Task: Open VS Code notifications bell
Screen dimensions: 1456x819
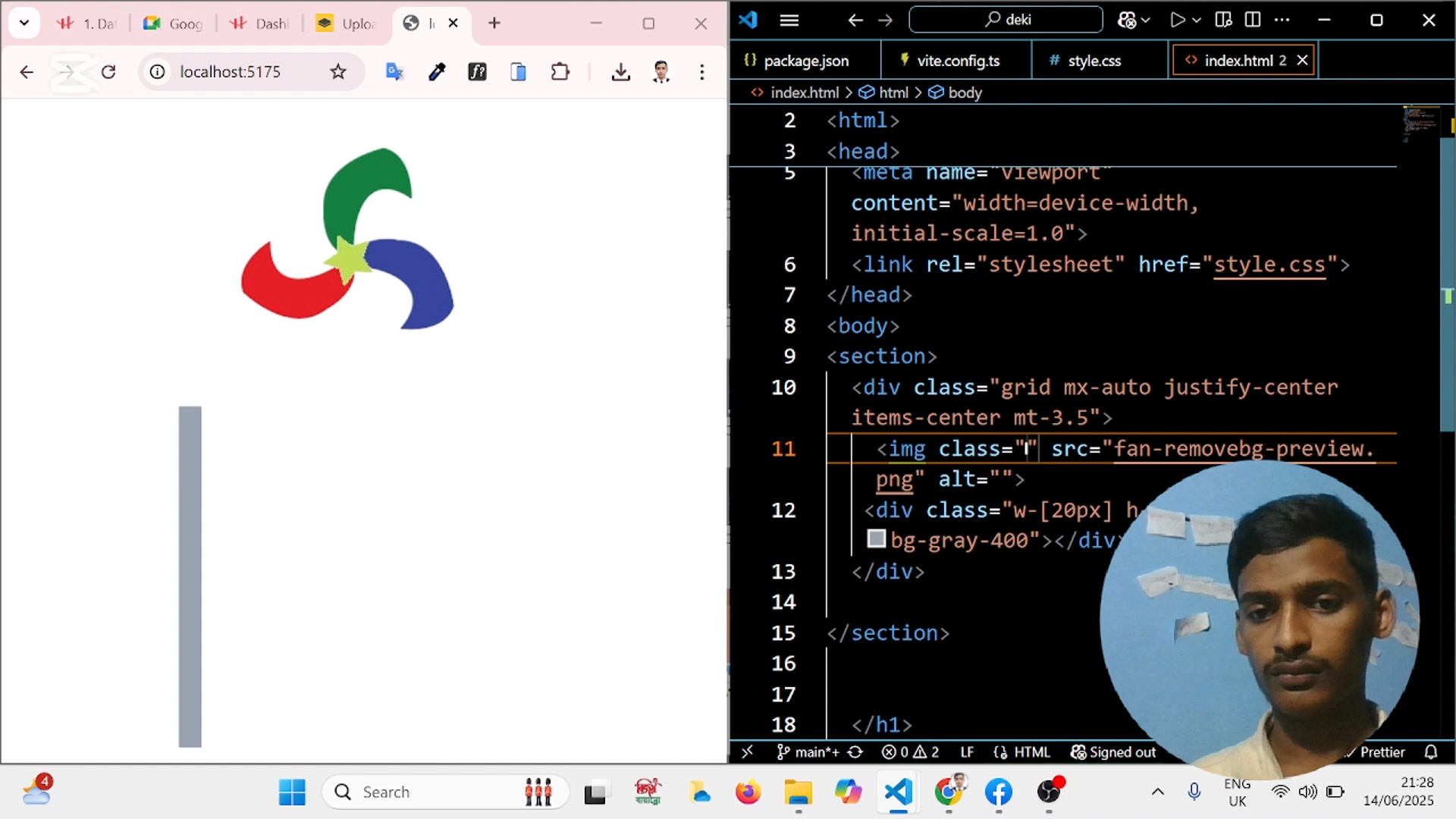Action: tap(1431, 752)
